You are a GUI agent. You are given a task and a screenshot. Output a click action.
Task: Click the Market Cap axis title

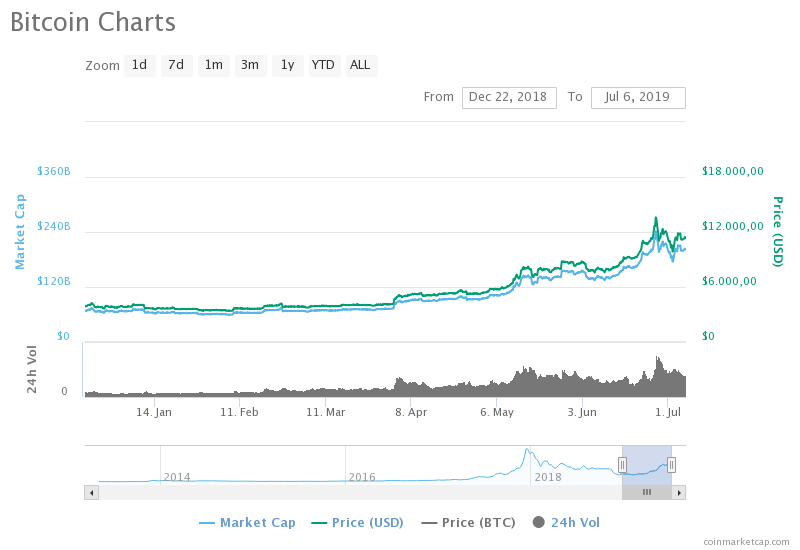click(20, 232)
